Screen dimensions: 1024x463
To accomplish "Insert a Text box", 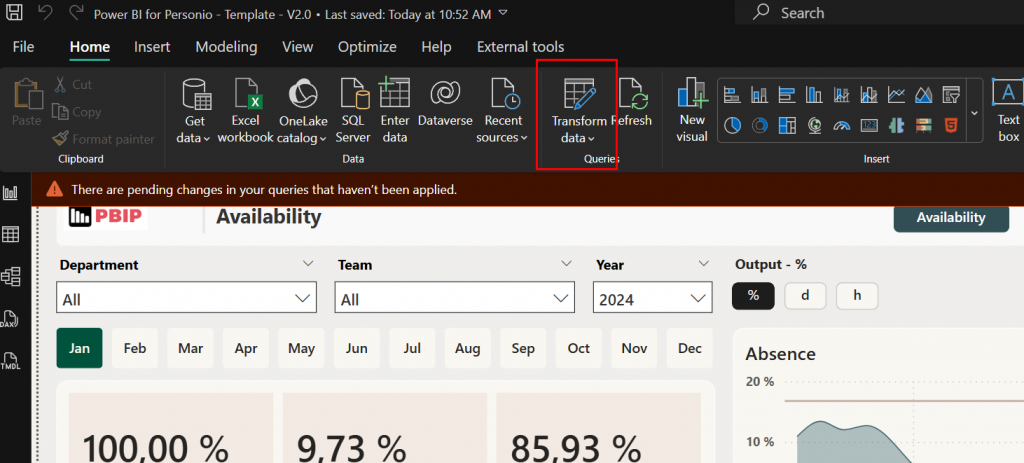I will click(x=1008, y=110).
